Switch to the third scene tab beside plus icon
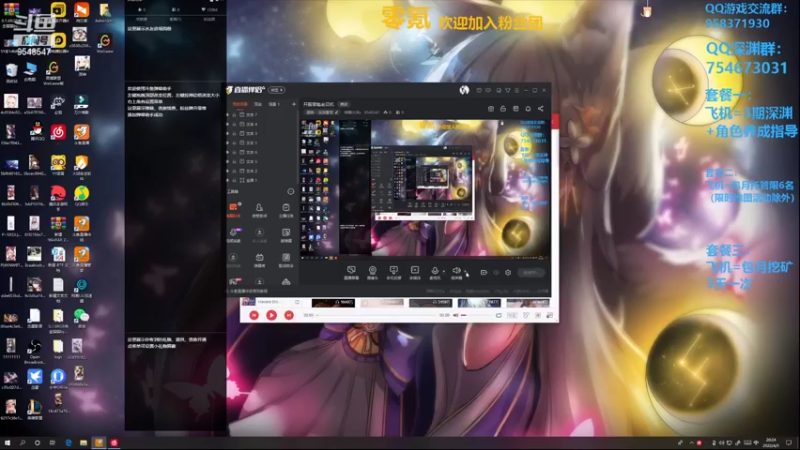 [x=274, y=104]
